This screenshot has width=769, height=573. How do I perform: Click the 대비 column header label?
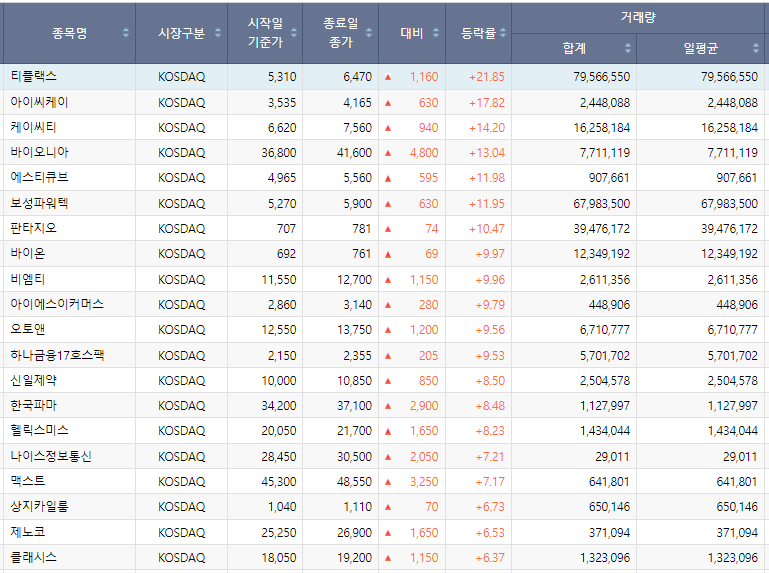point(412,33)
